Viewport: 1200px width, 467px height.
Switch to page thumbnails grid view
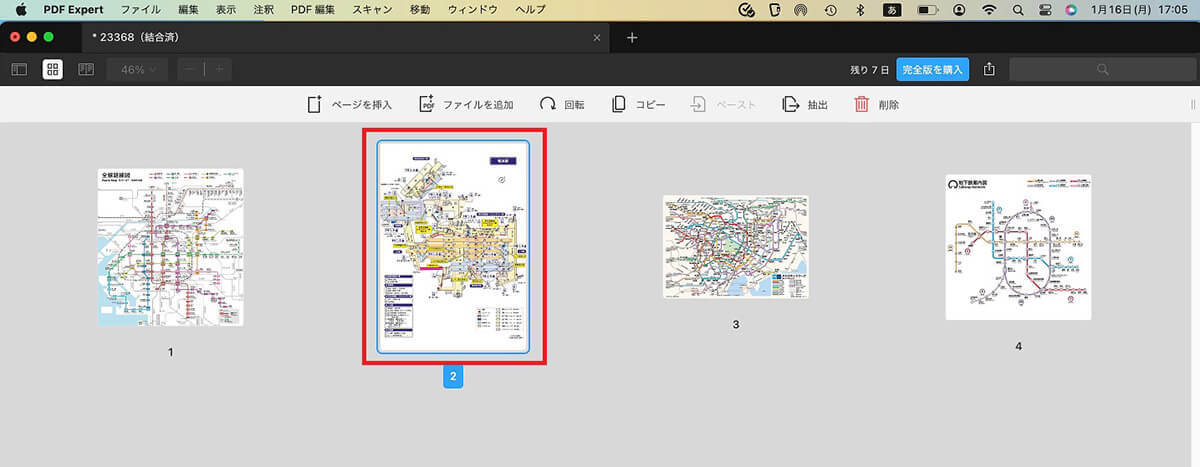click(x=53, y=69)
